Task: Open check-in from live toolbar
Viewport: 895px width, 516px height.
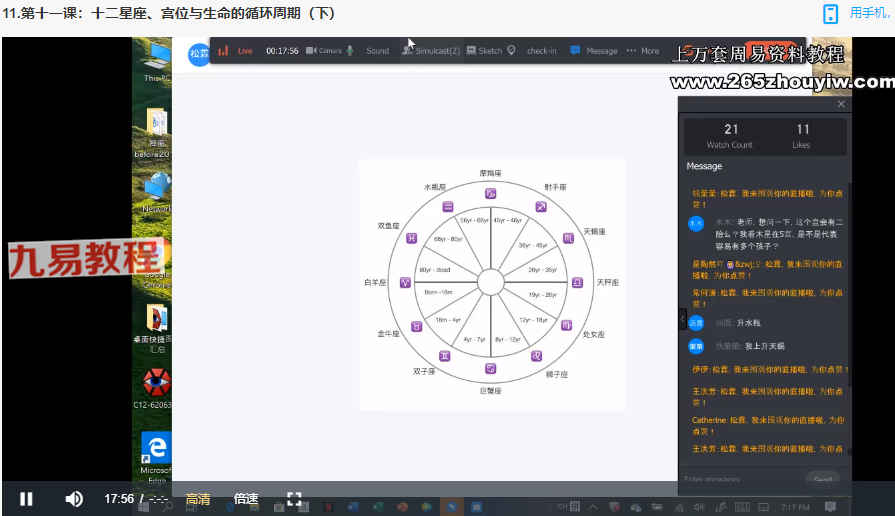Action: tap(542, 51)
